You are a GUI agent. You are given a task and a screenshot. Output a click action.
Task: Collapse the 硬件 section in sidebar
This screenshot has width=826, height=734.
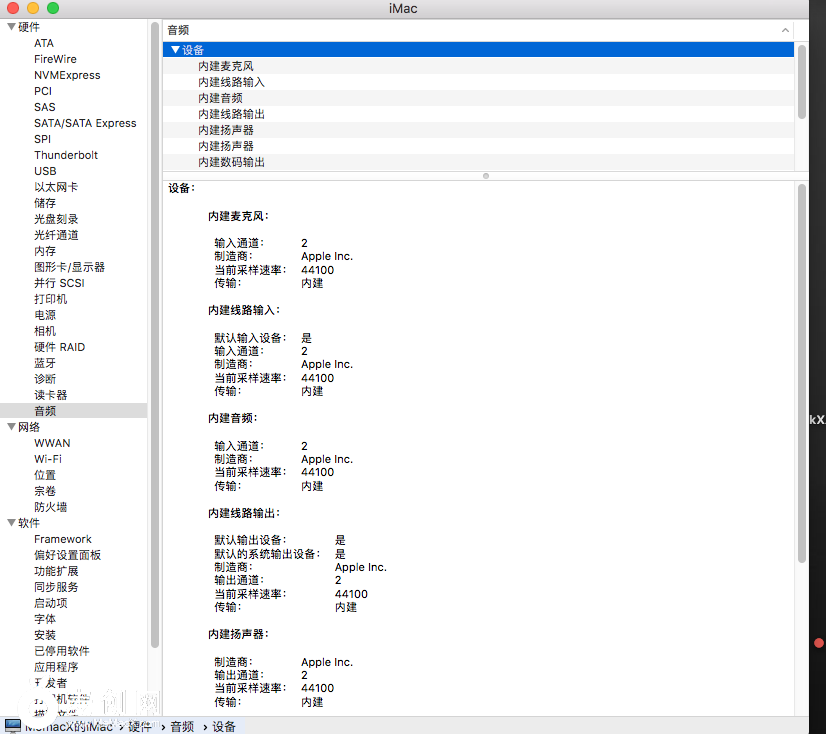tap(10, 27)
